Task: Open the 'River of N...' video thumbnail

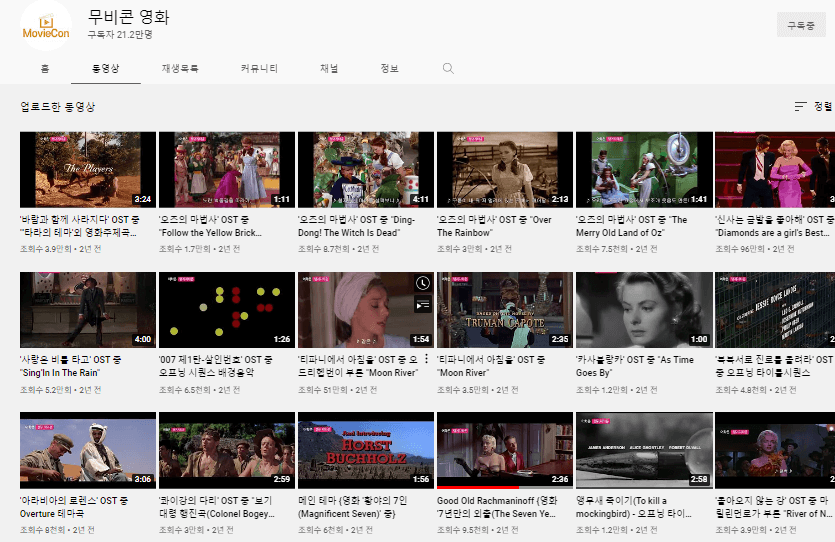Action: (775, 450)
